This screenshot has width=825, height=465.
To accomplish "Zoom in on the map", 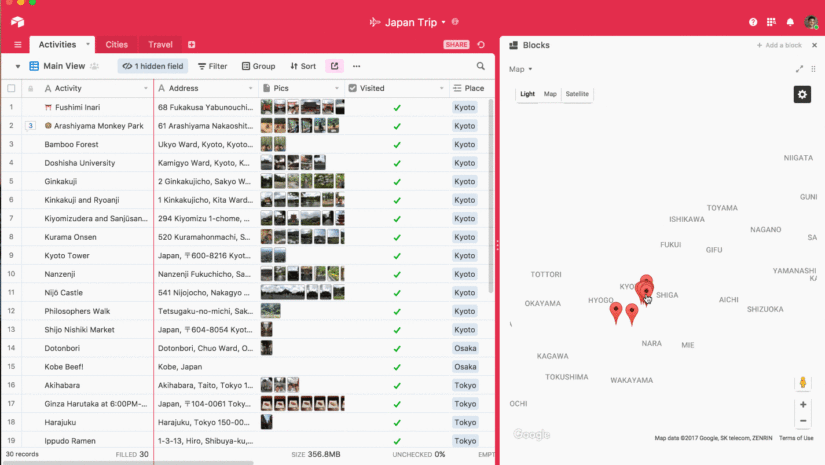I will pos(802,405).
